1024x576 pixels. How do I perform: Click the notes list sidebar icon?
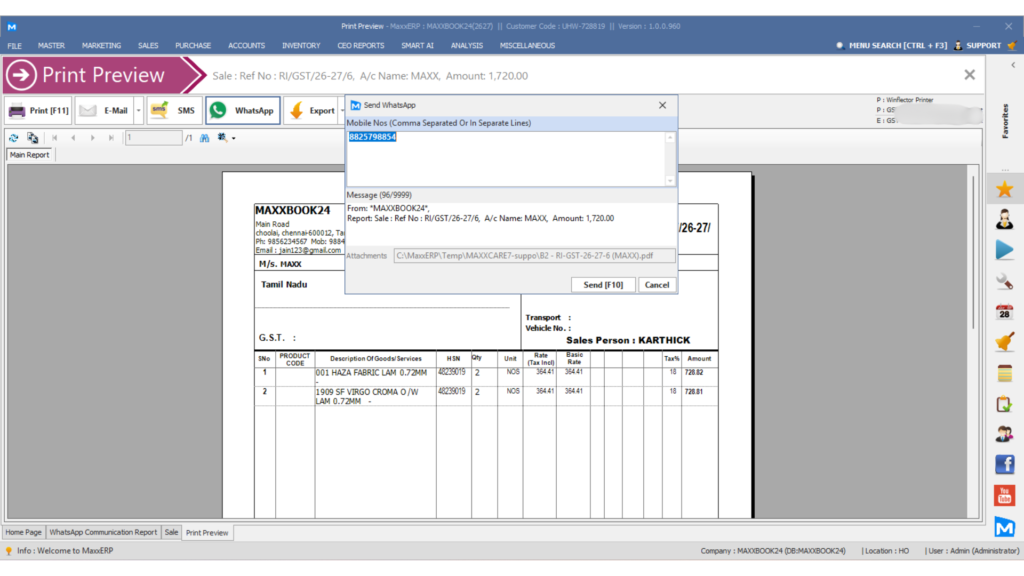(x=1004, y=373)
